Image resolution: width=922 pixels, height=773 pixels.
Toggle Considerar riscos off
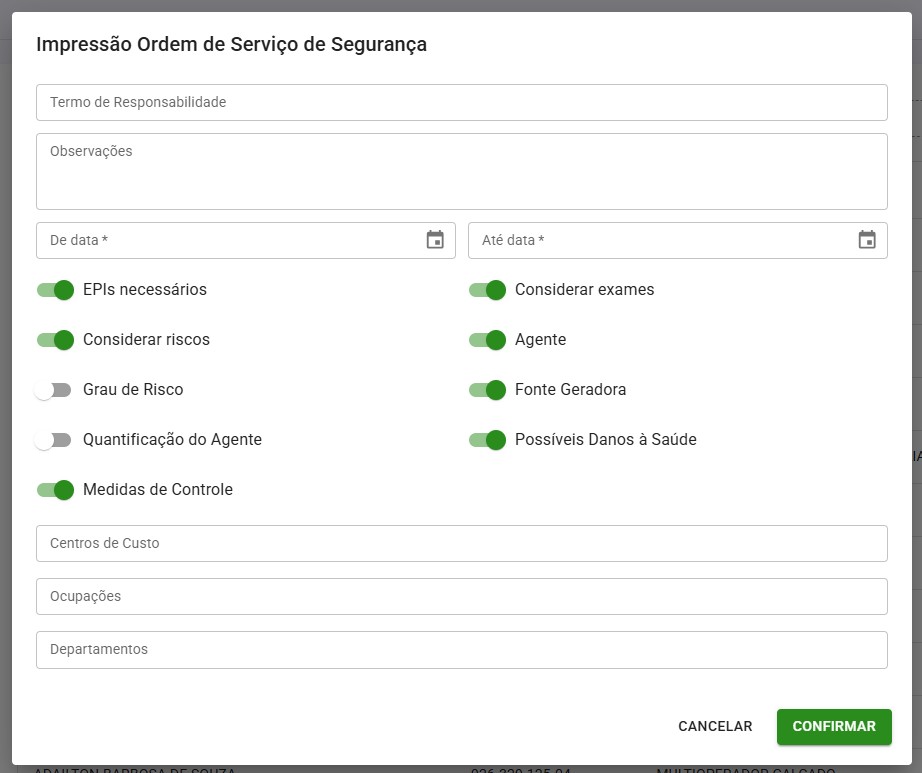[x=56, y=340]
